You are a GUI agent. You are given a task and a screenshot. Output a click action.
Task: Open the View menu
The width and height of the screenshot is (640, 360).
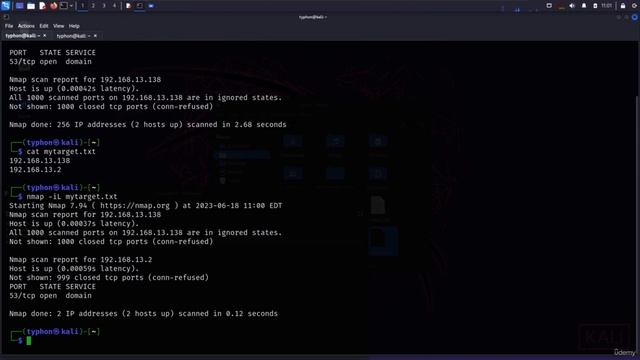[58, 26]
